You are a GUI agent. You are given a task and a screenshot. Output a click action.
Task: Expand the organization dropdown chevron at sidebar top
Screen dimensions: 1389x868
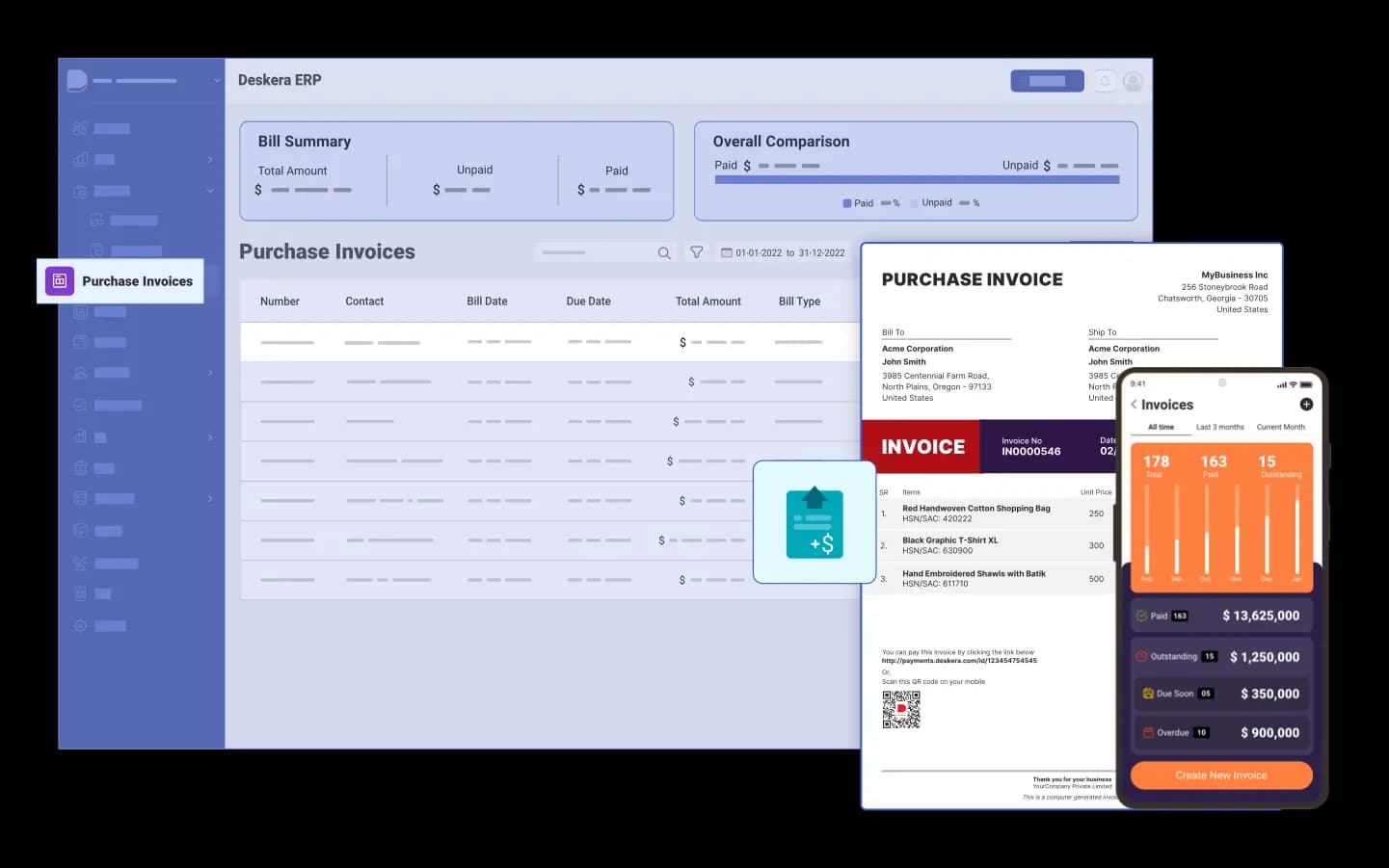[x=217, y=81]
